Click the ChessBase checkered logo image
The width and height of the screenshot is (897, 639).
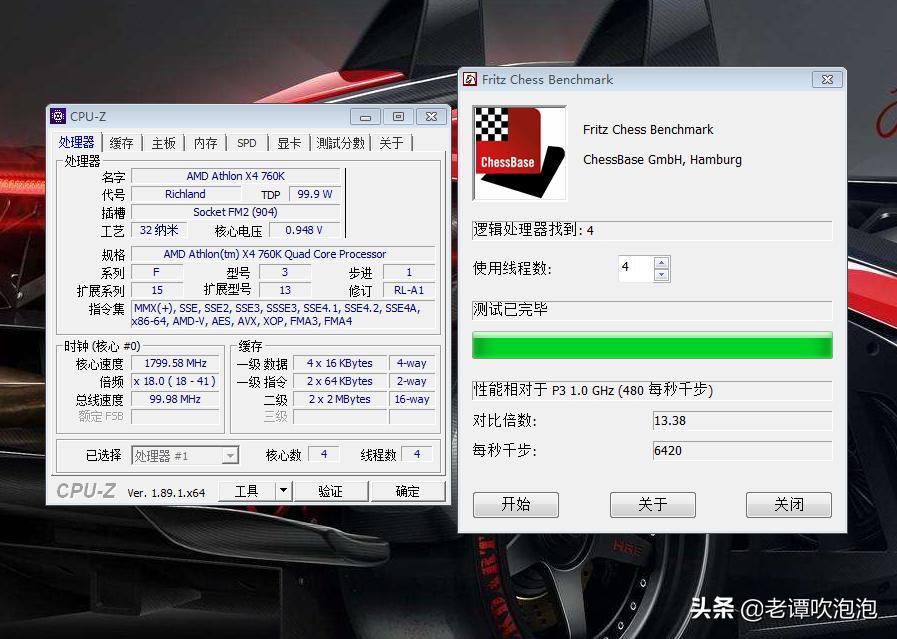tap(518, 152)
